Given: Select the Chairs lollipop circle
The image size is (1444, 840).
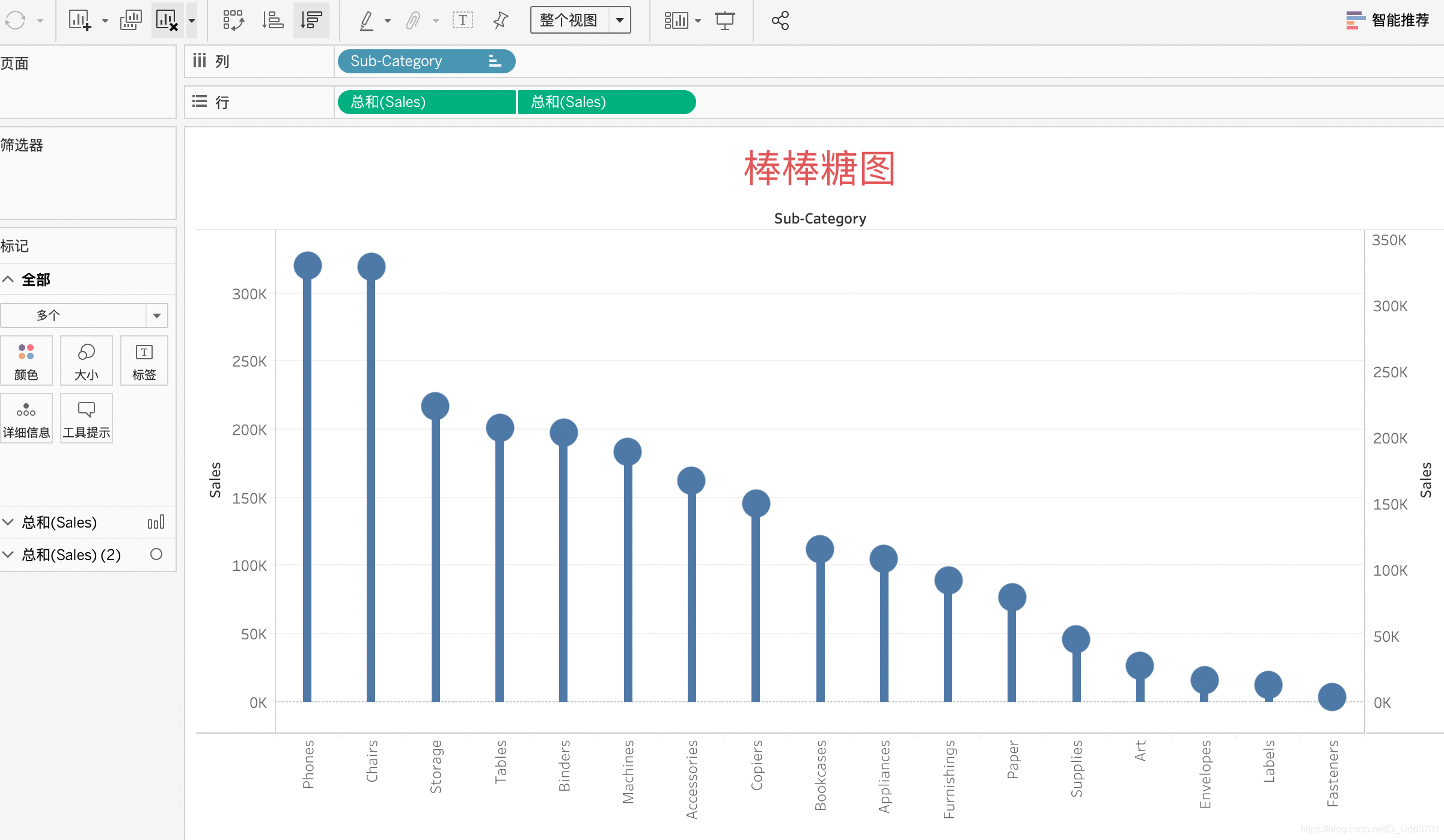Looking at the screenshot, I should [372, 267].
